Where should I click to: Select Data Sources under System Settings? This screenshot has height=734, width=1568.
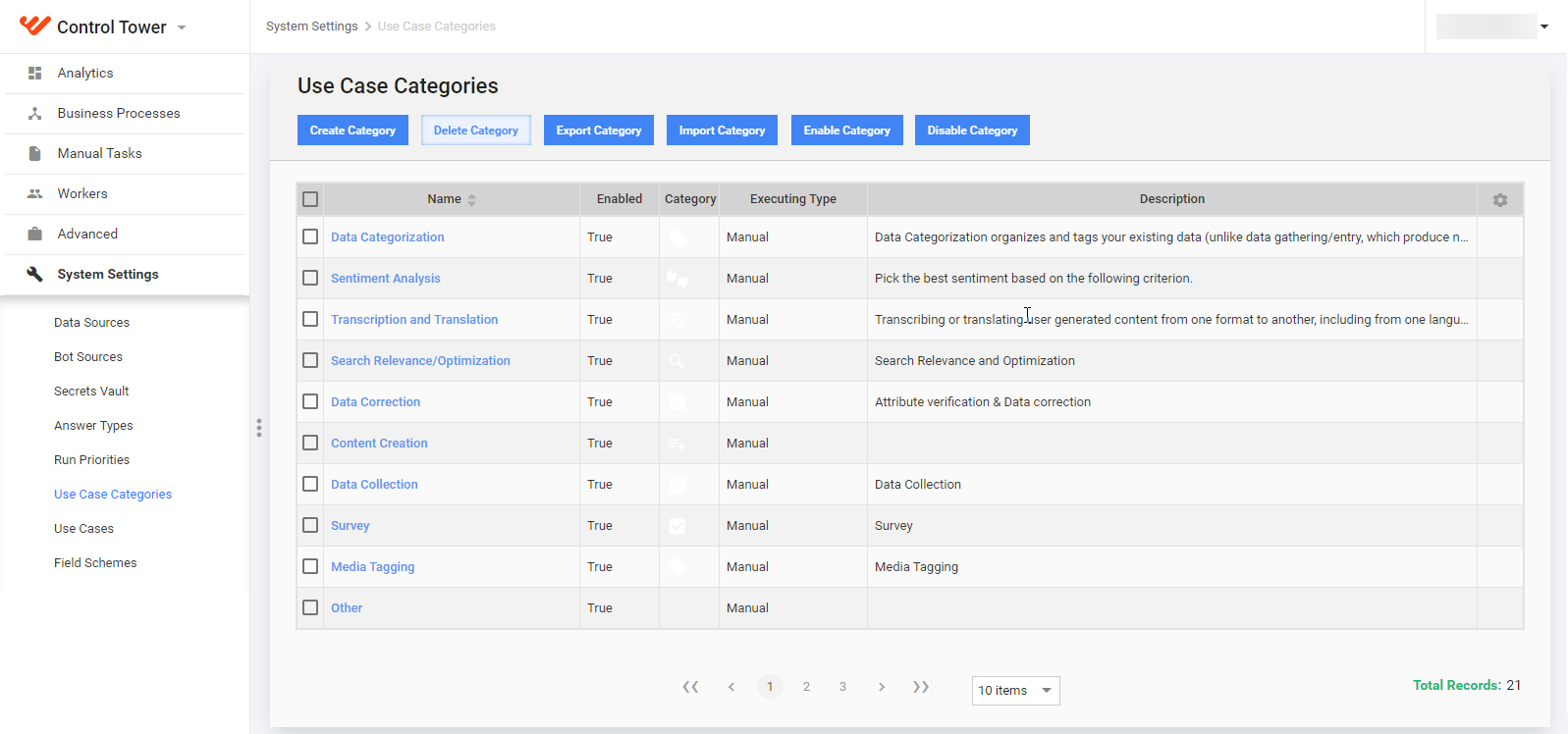point(91,323)
